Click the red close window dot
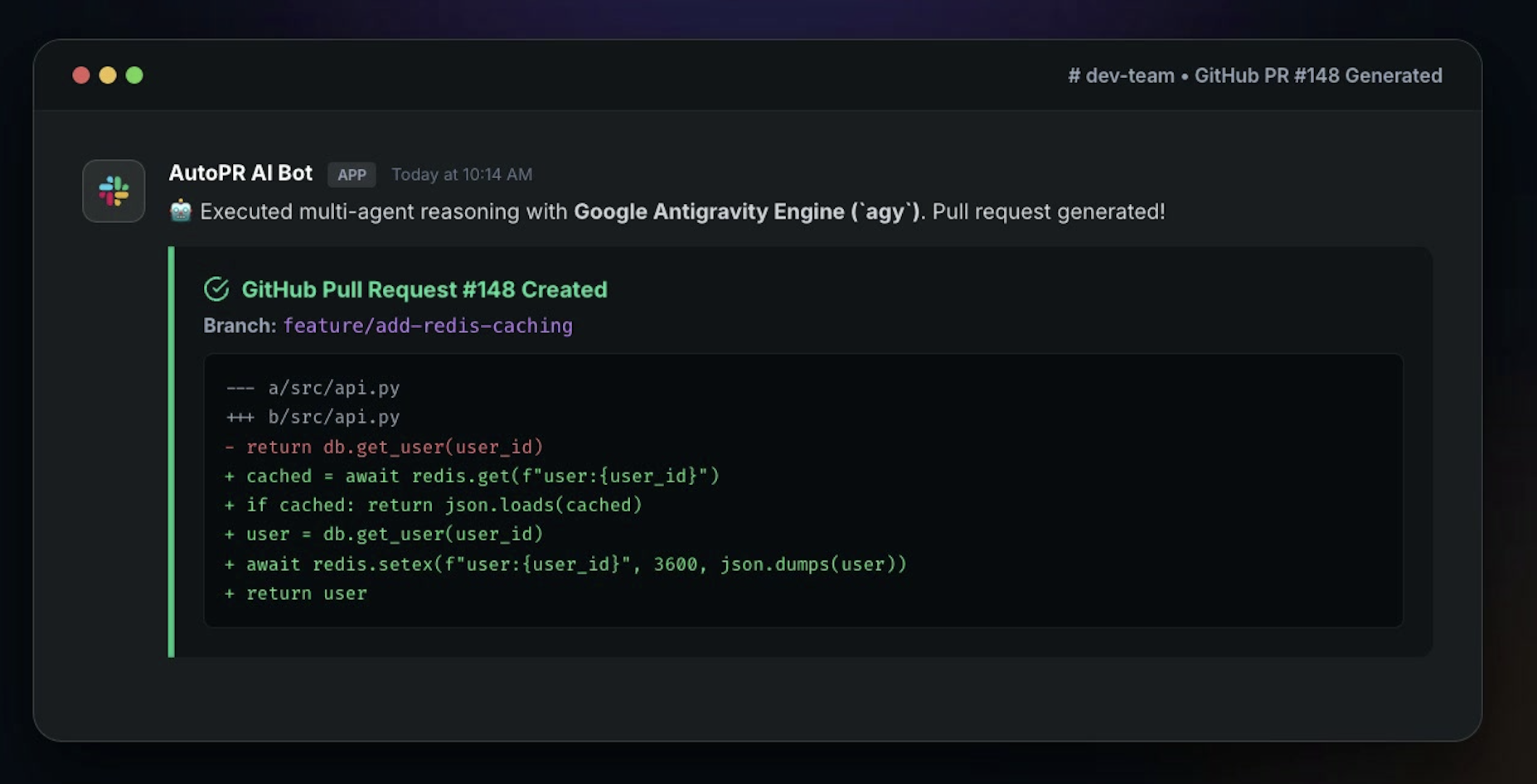 click(x=81, y=75)
